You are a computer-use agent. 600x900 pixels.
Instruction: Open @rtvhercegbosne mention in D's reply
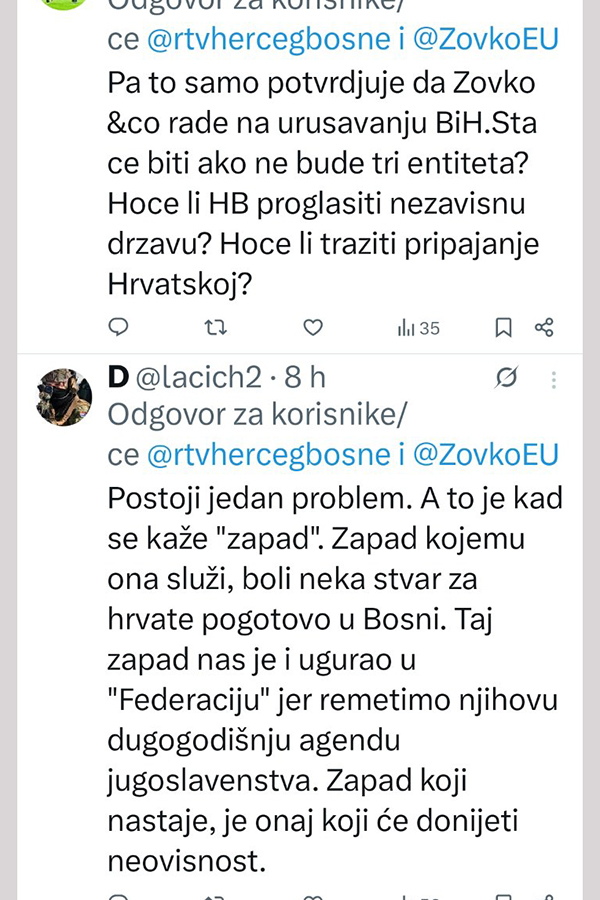coord(270,455)
